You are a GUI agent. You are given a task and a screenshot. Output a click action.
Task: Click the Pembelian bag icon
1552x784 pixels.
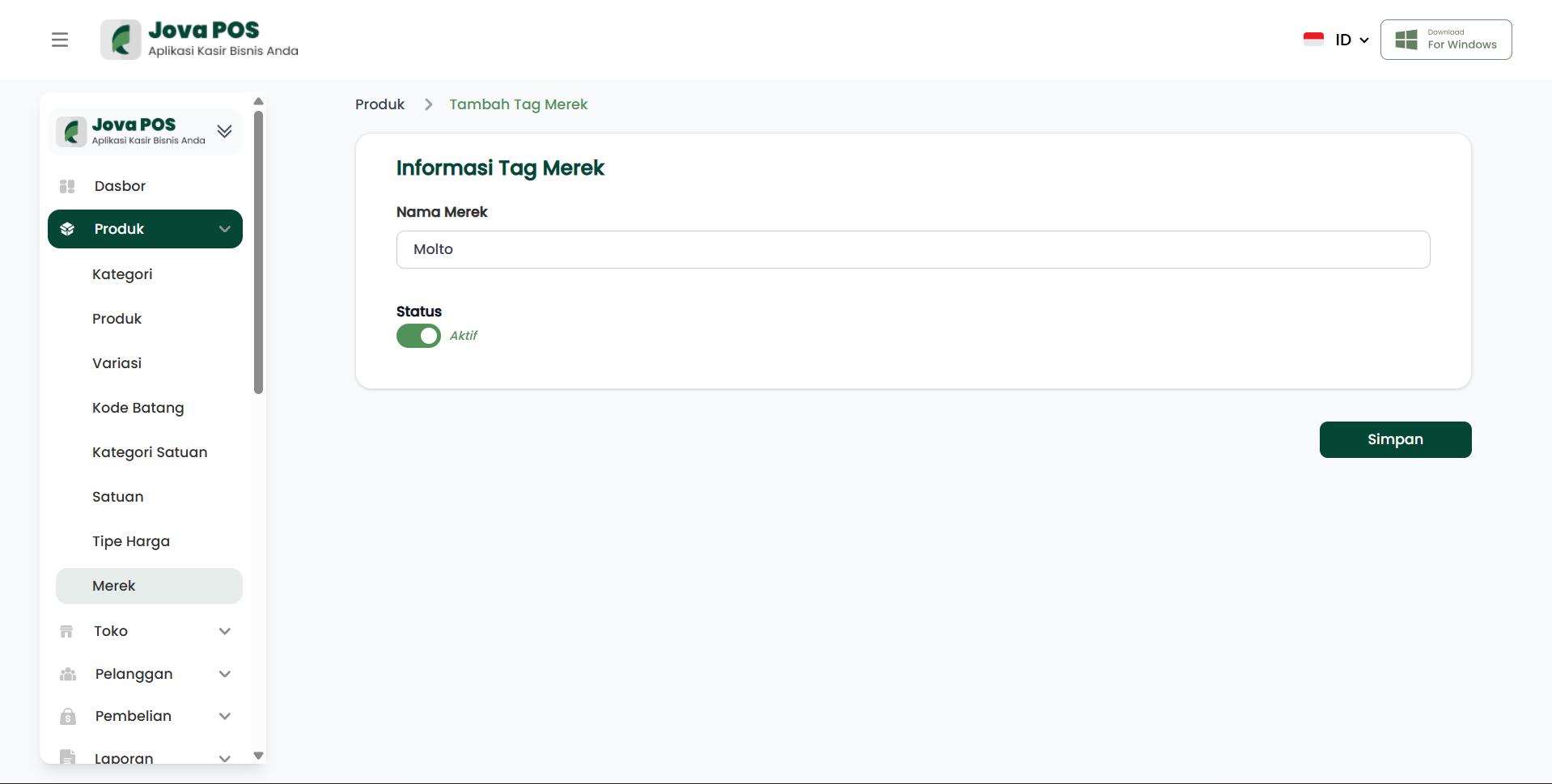click(x=68, y=716)
